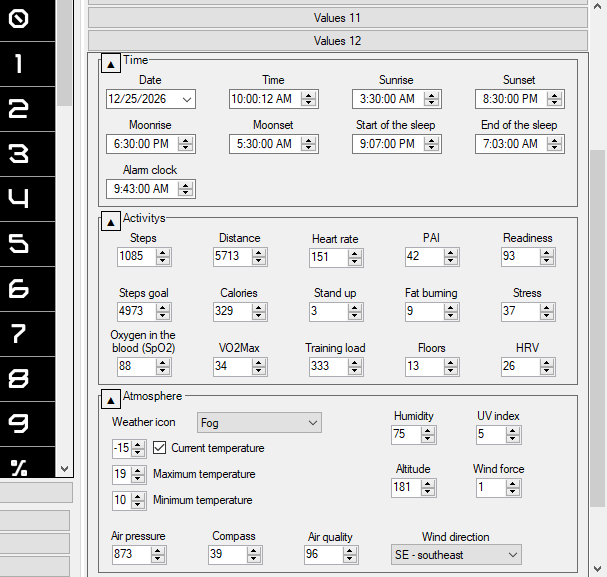The width and height of the screenshot is (607, 577).
Task: Select the digit 8 image thumbnail
Action: pyautogui.click(x=27, y=379)
